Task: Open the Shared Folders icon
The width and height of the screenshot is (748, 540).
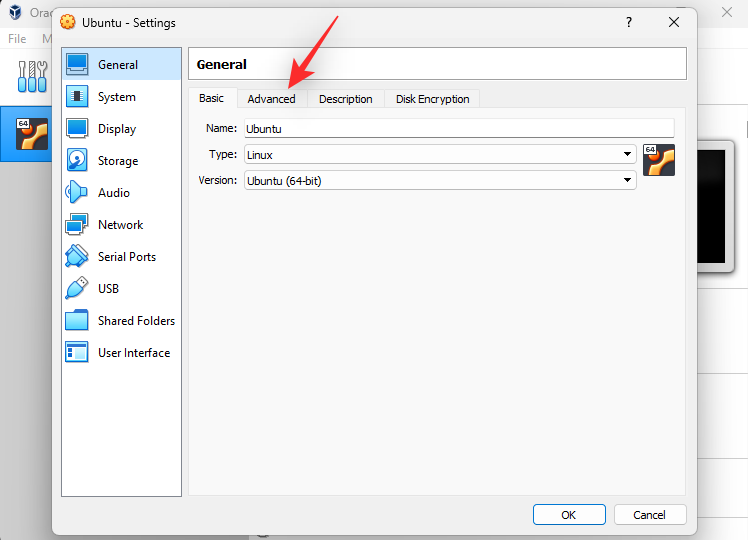Action: (x=78, y=321)
